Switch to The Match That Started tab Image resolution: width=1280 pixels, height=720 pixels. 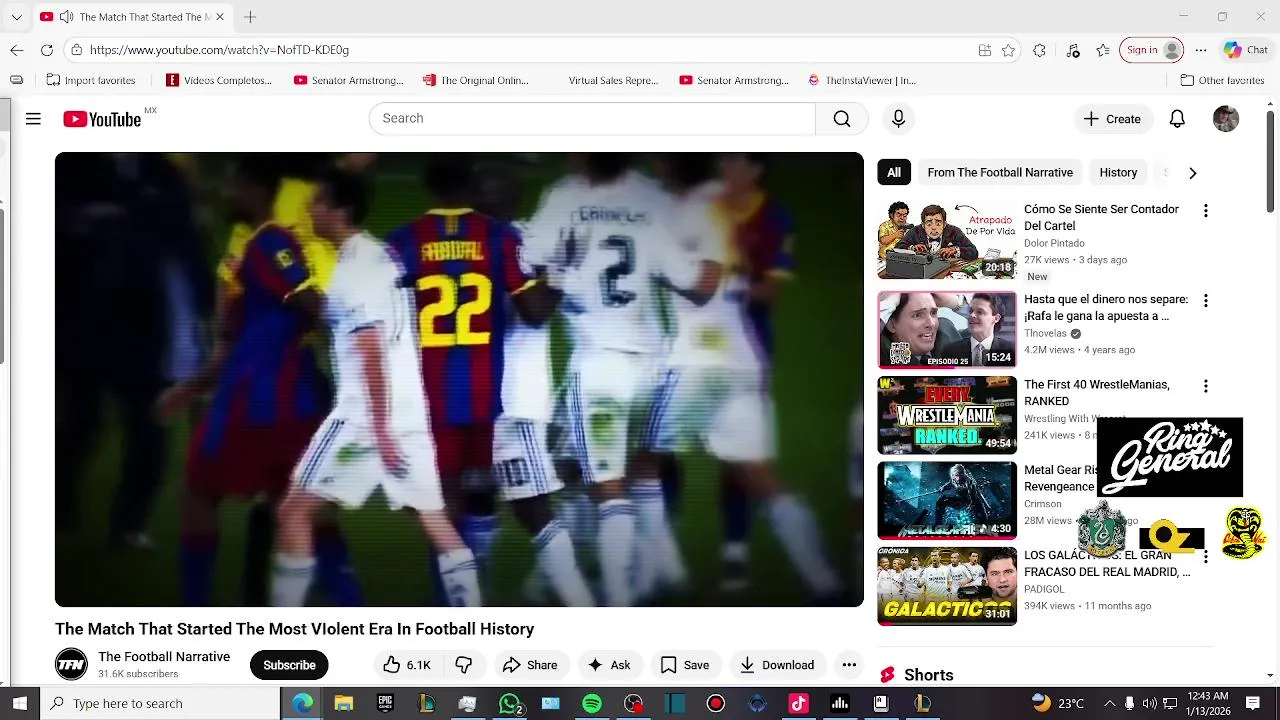(133, 17)
